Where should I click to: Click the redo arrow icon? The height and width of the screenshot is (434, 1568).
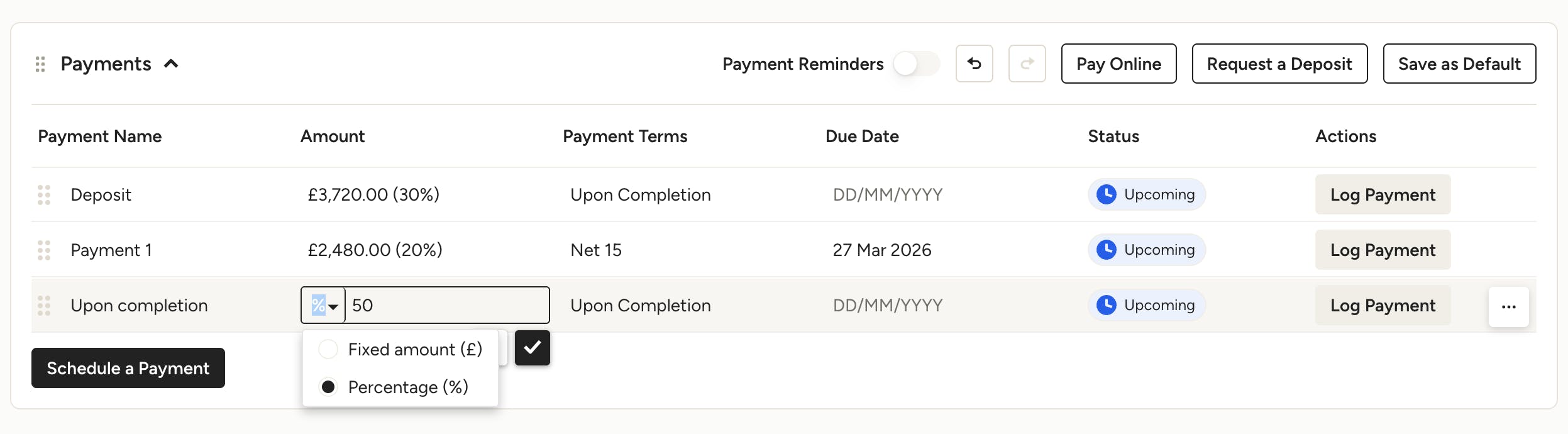point(1027,64)
